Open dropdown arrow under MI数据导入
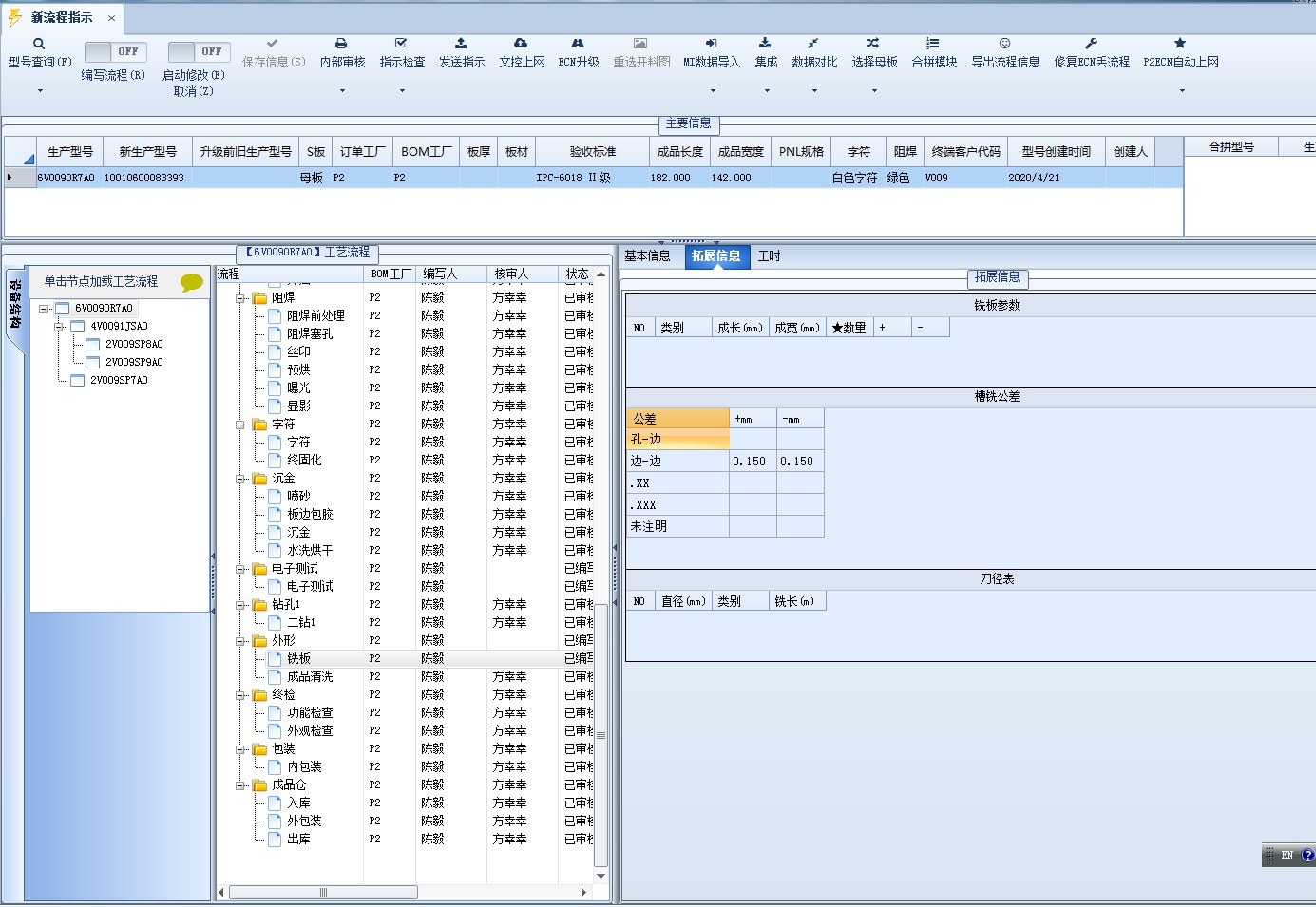 pos(713,91)
